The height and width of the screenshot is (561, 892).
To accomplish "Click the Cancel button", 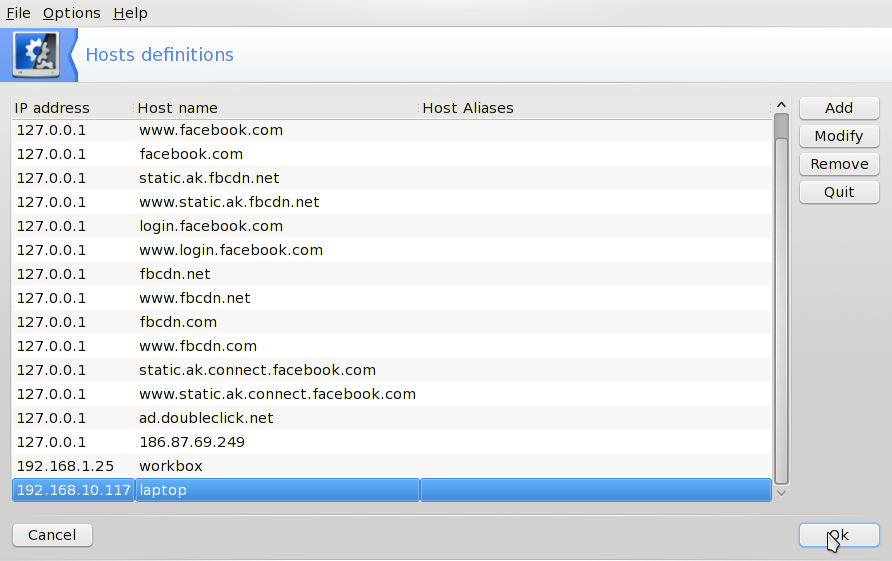I will pos(52,535).
